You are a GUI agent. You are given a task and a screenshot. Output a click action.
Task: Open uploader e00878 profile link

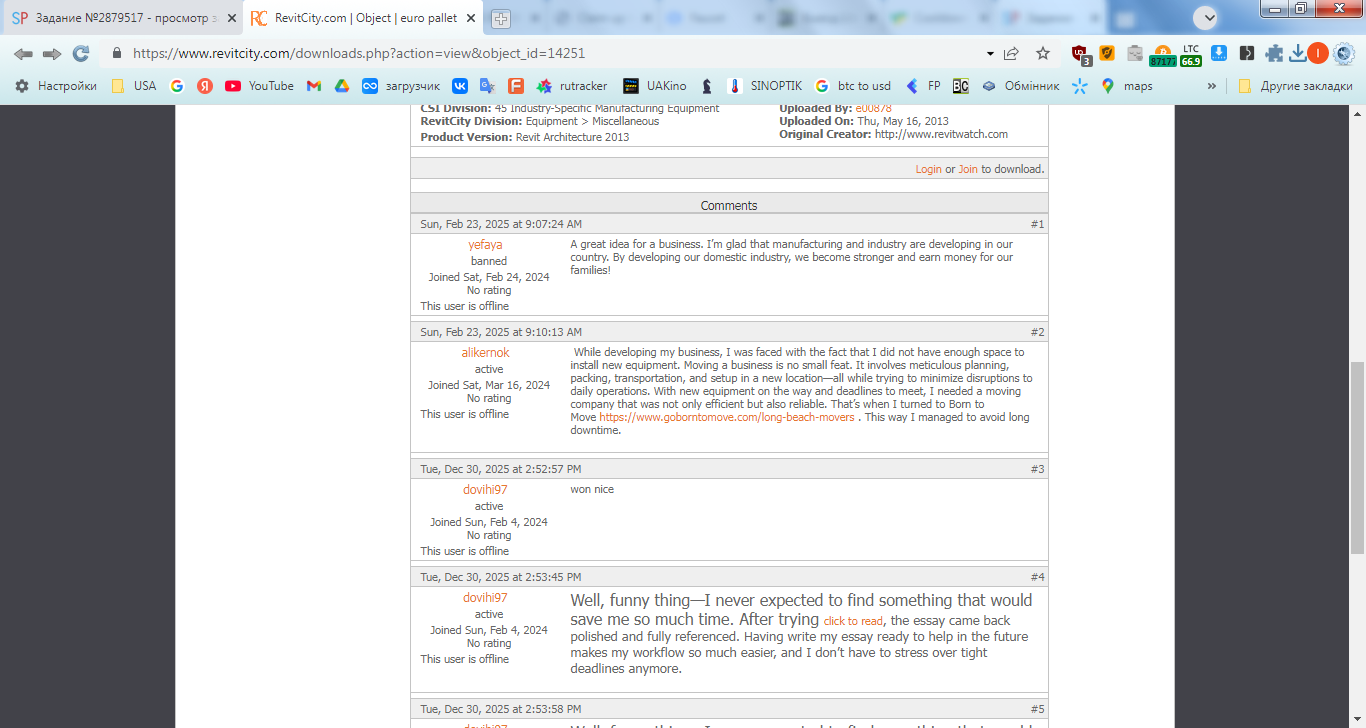click(x=873, y=108)
